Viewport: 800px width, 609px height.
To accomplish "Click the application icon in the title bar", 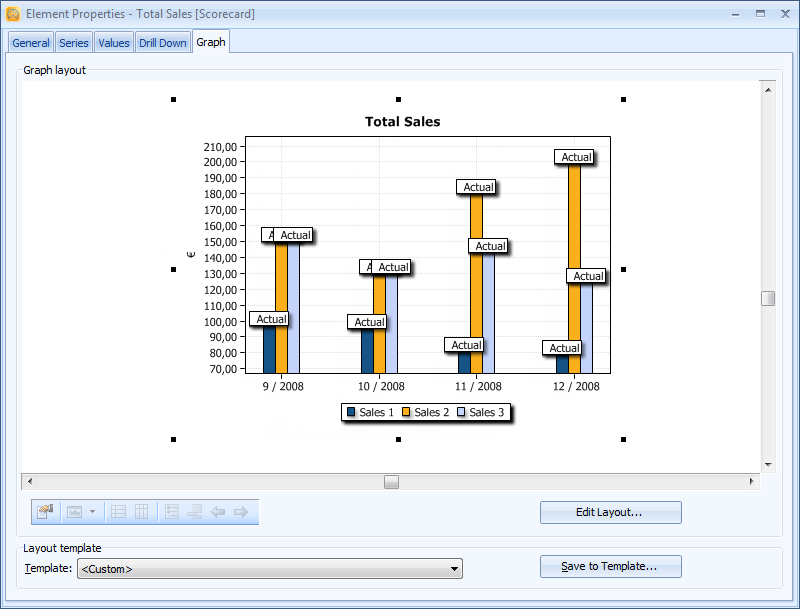I will coord(14,14).
